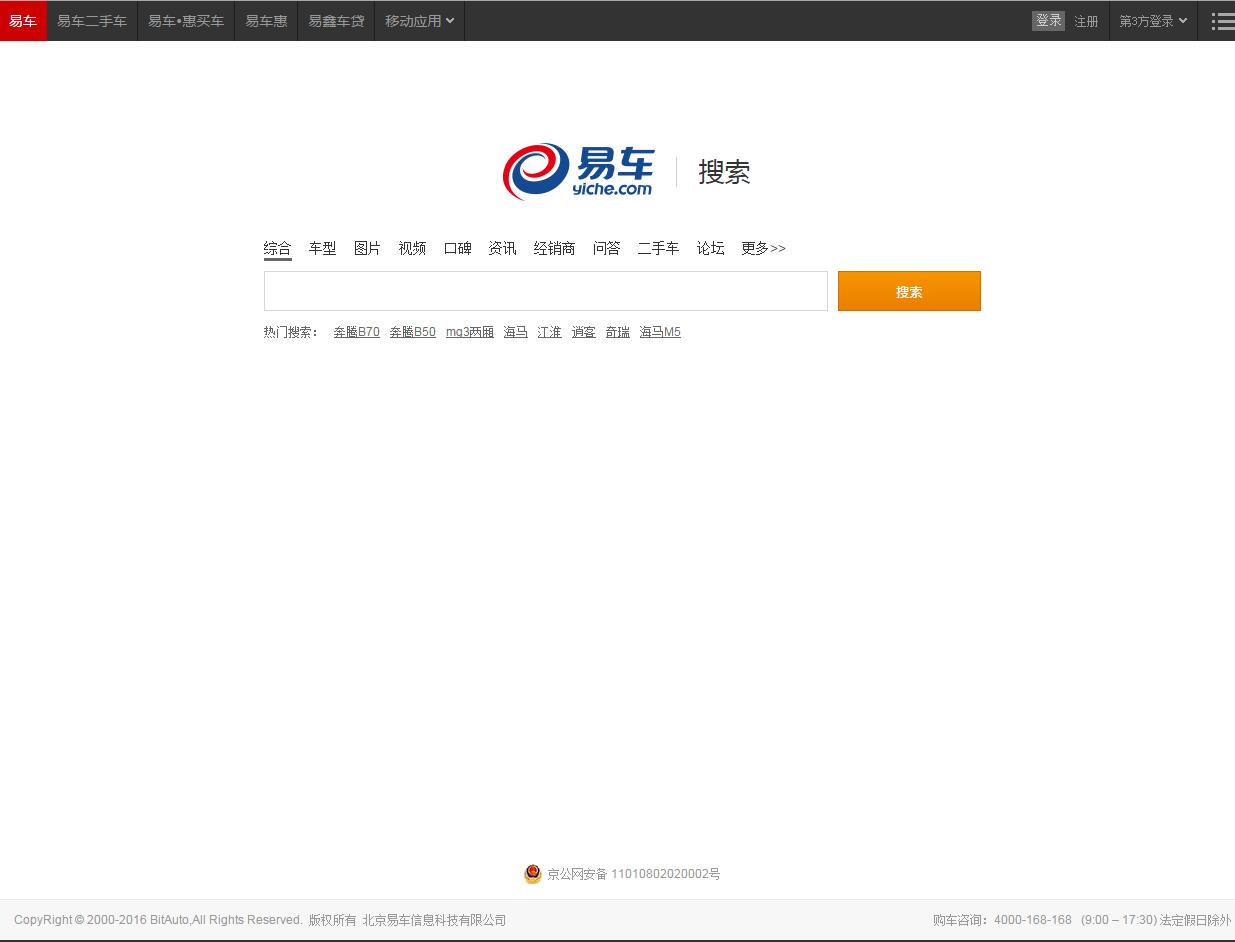
Task: Search hot keyword 海马
Action: (x=516, y=332)
